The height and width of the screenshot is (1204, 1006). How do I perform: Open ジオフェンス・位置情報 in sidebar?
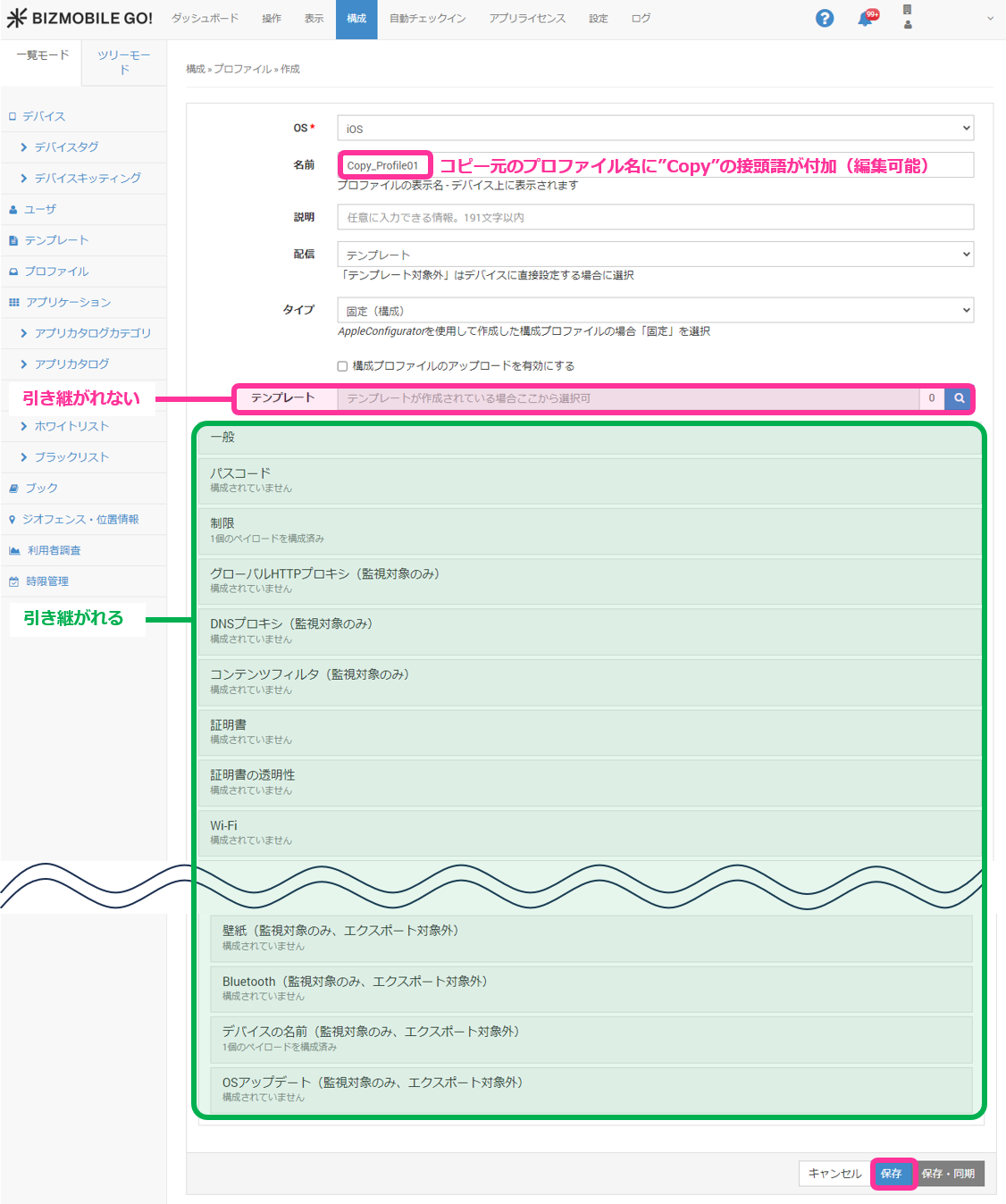(x=80, y=519)
